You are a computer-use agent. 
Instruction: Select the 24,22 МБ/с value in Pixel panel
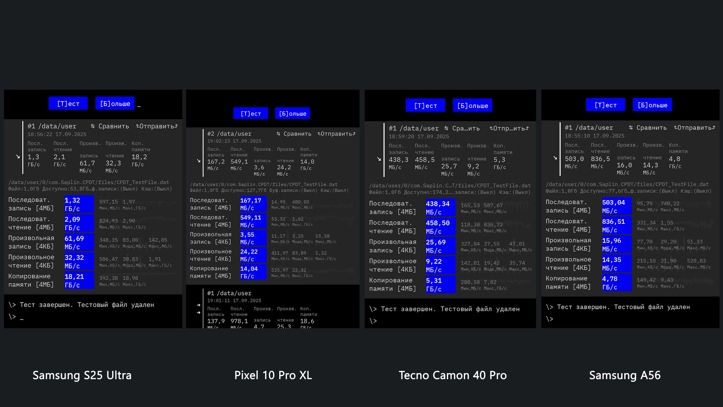coord(253,255)
